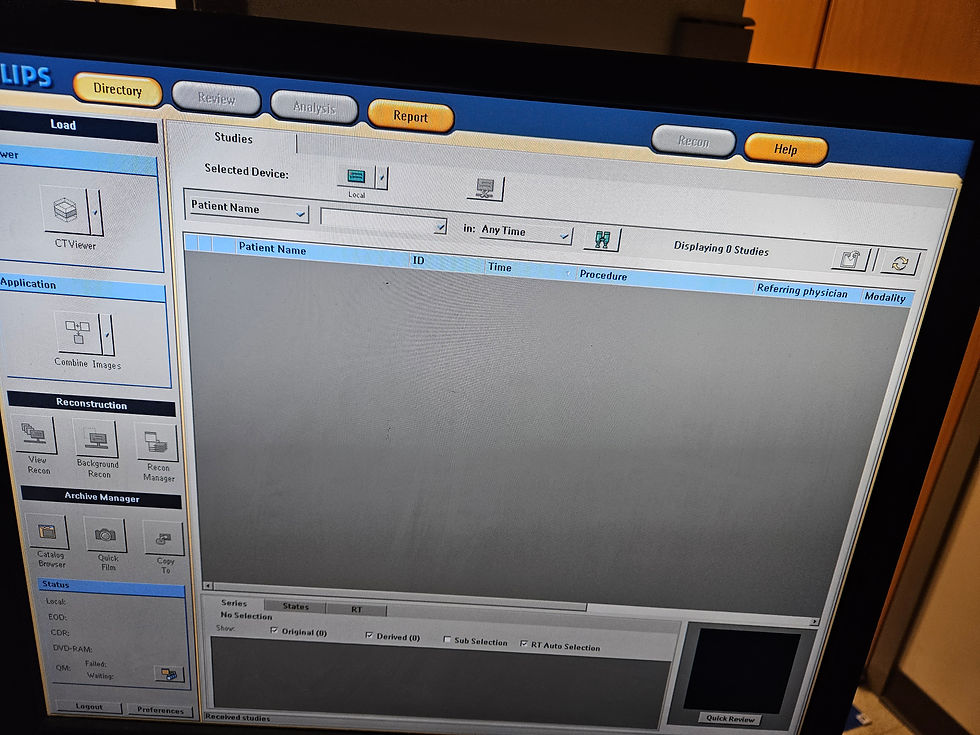This screenshot has width=980, height=735.
Task: Open View Recon tool
Action: [x=34, y=434]
